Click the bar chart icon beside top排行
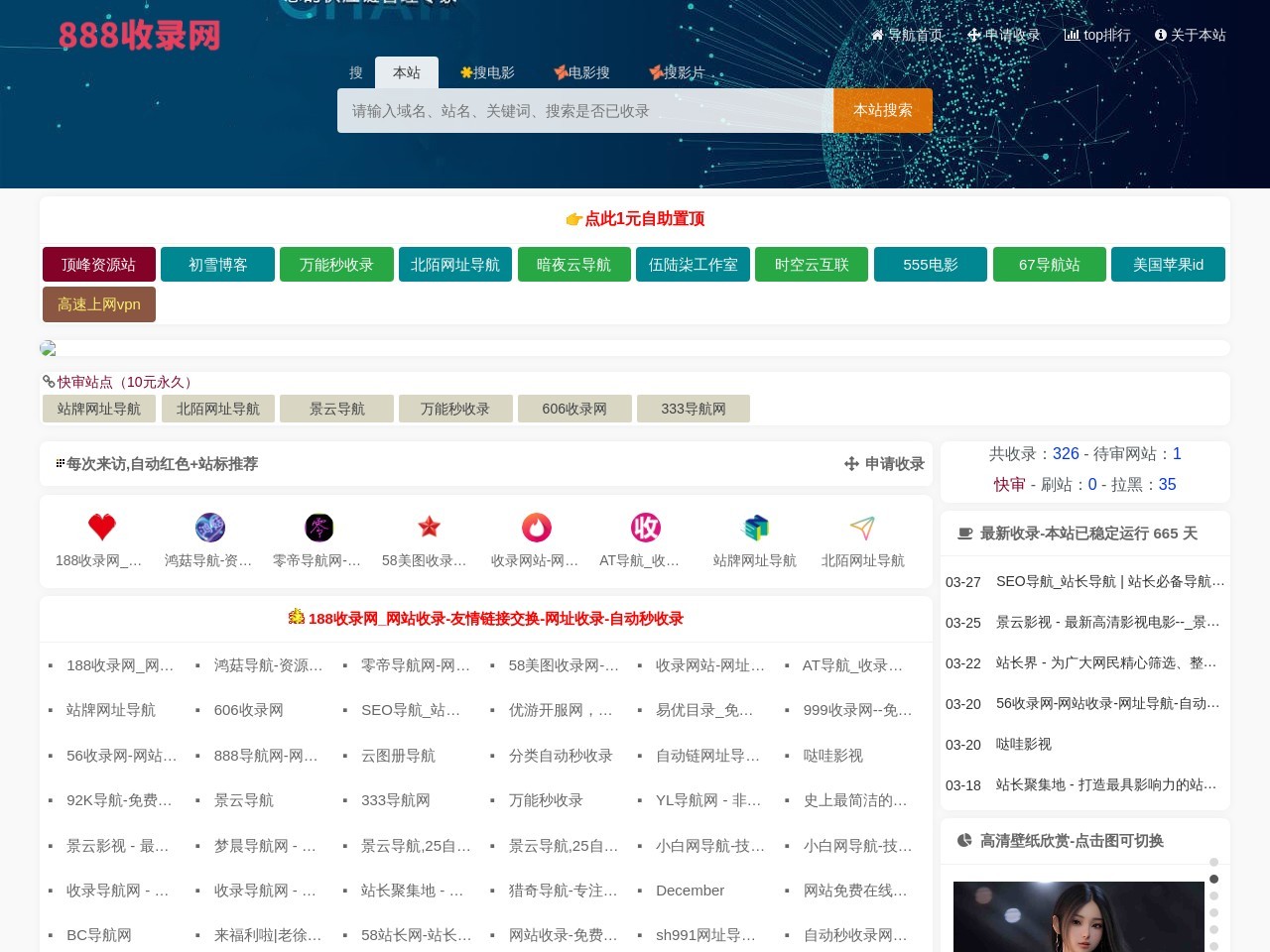Viewport: 1270px width, 952px height. 1072,35
